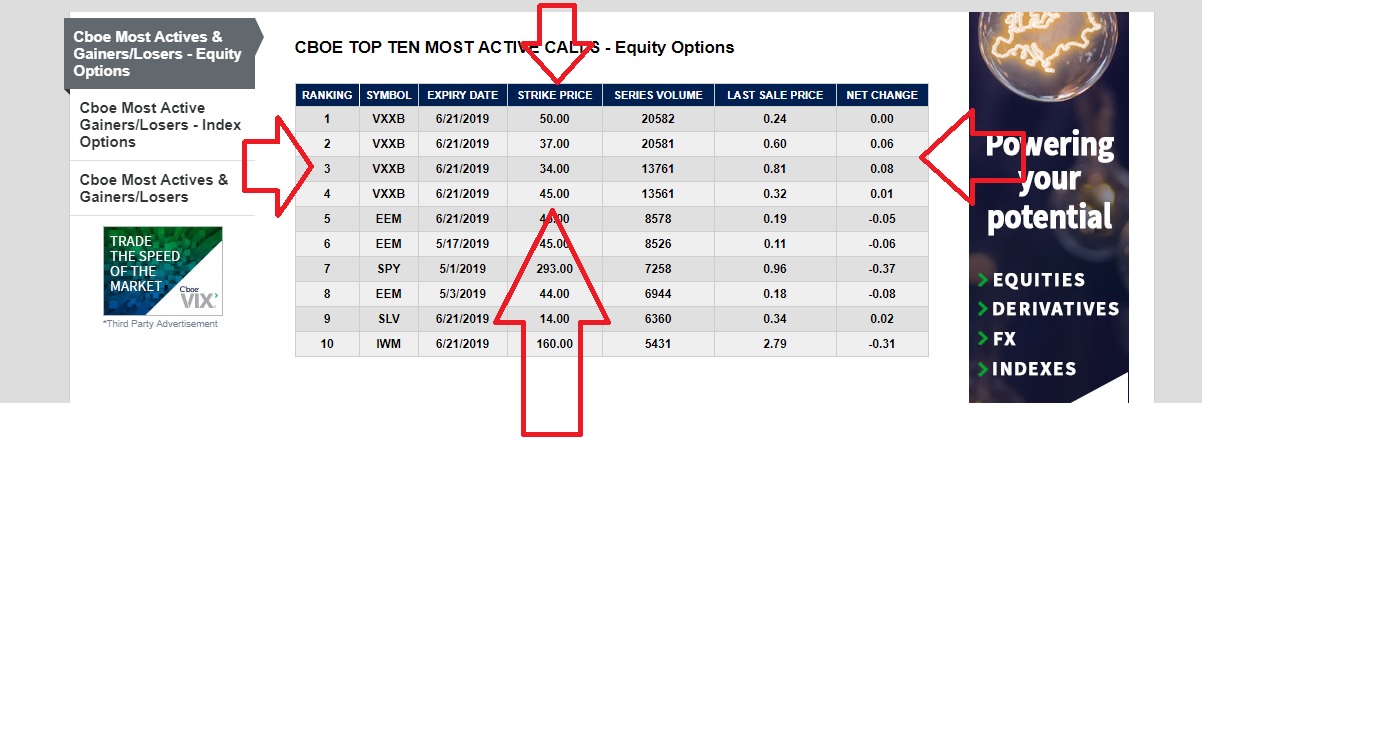1398x746 pixels.
Task: Select the IWM symbol cell
Action: 388,344
